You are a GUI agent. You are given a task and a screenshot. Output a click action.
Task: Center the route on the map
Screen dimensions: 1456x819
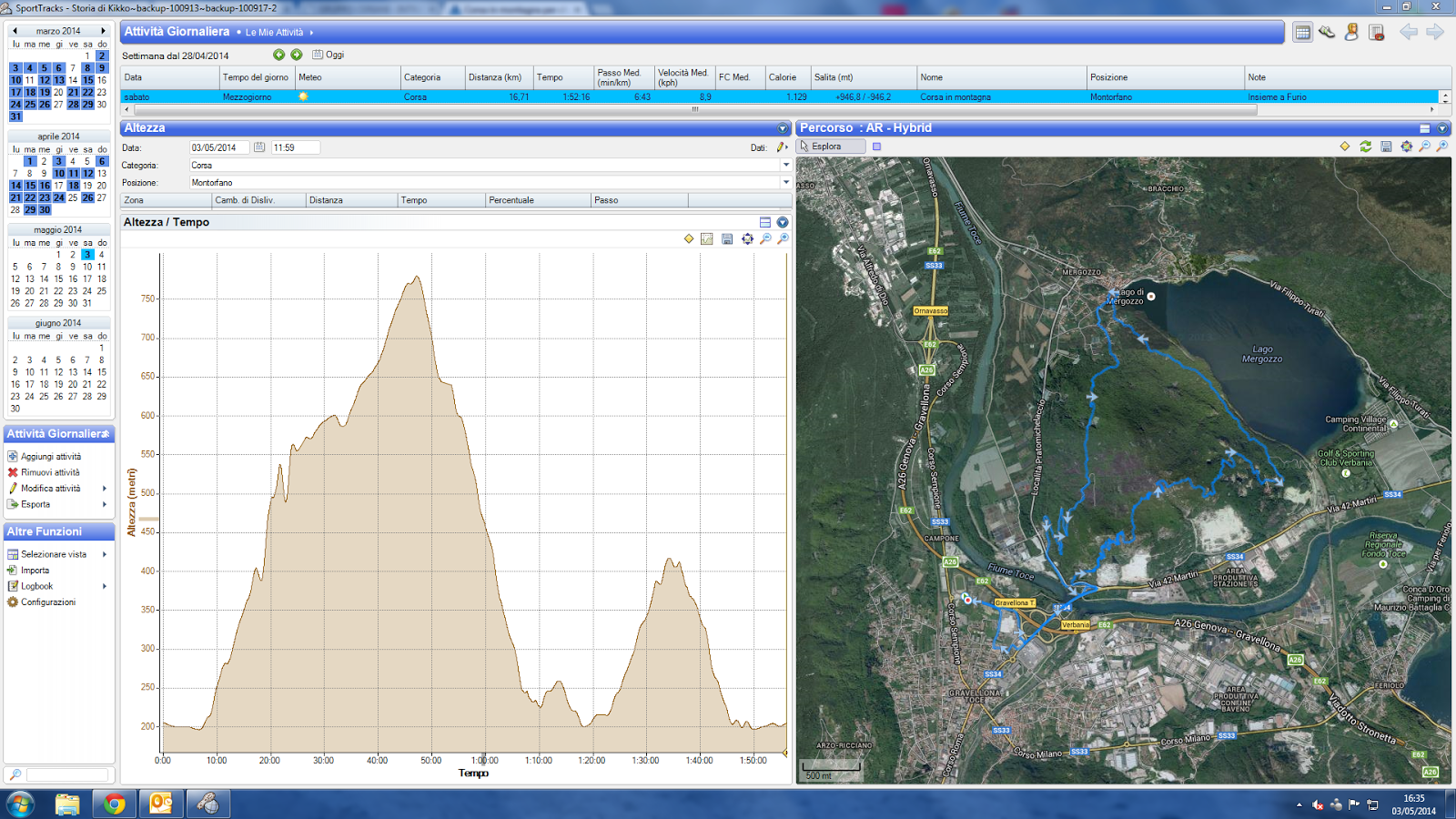1407,147
